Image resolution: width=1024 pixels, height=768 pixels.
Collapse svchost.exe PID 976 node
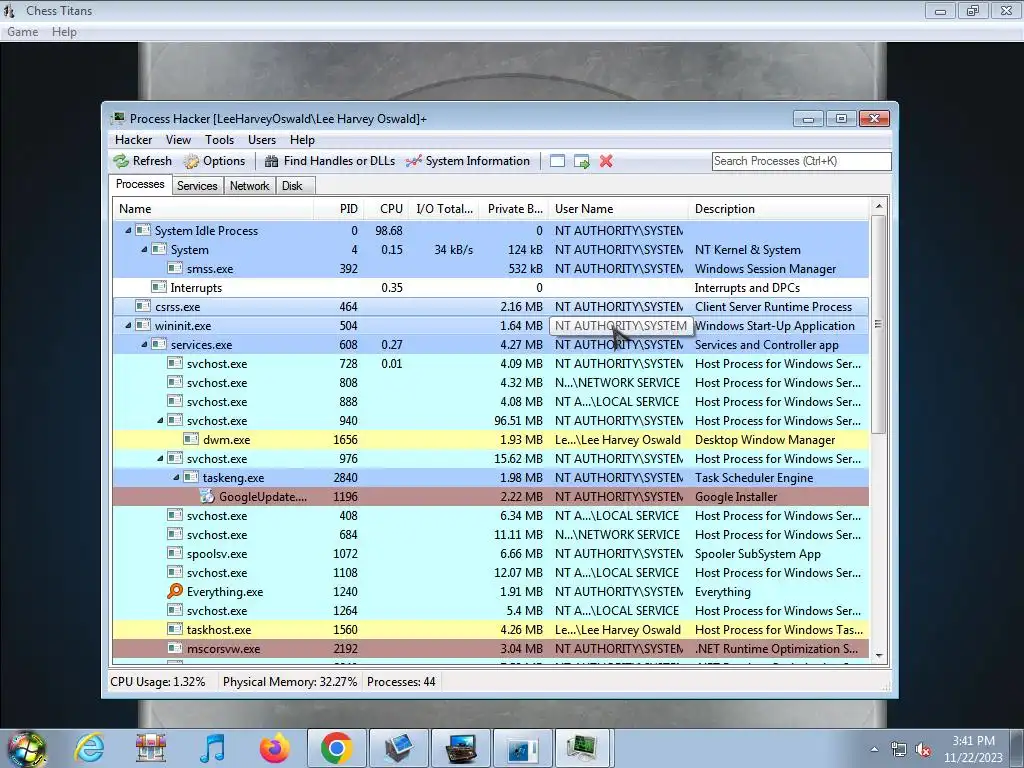[x=160, y=458]
